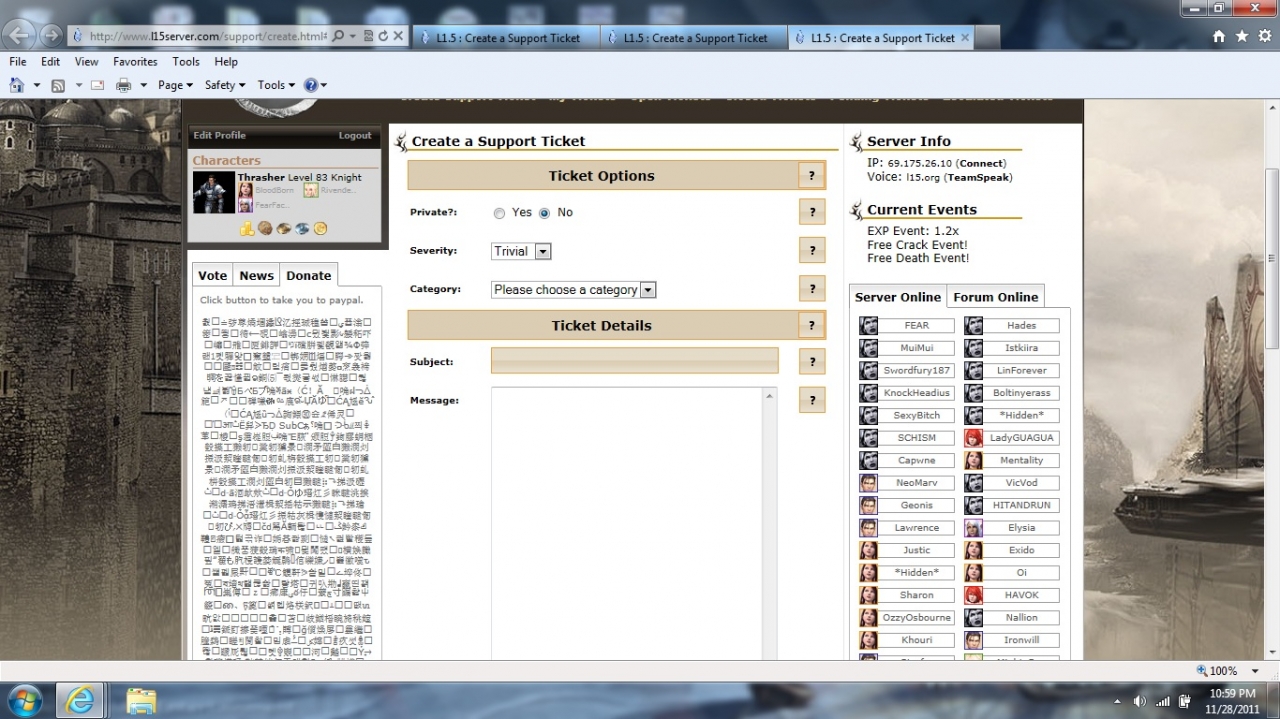Screen dimensions: 1280x719
Task: Select Yes for Private ticket
Action: 500,213
